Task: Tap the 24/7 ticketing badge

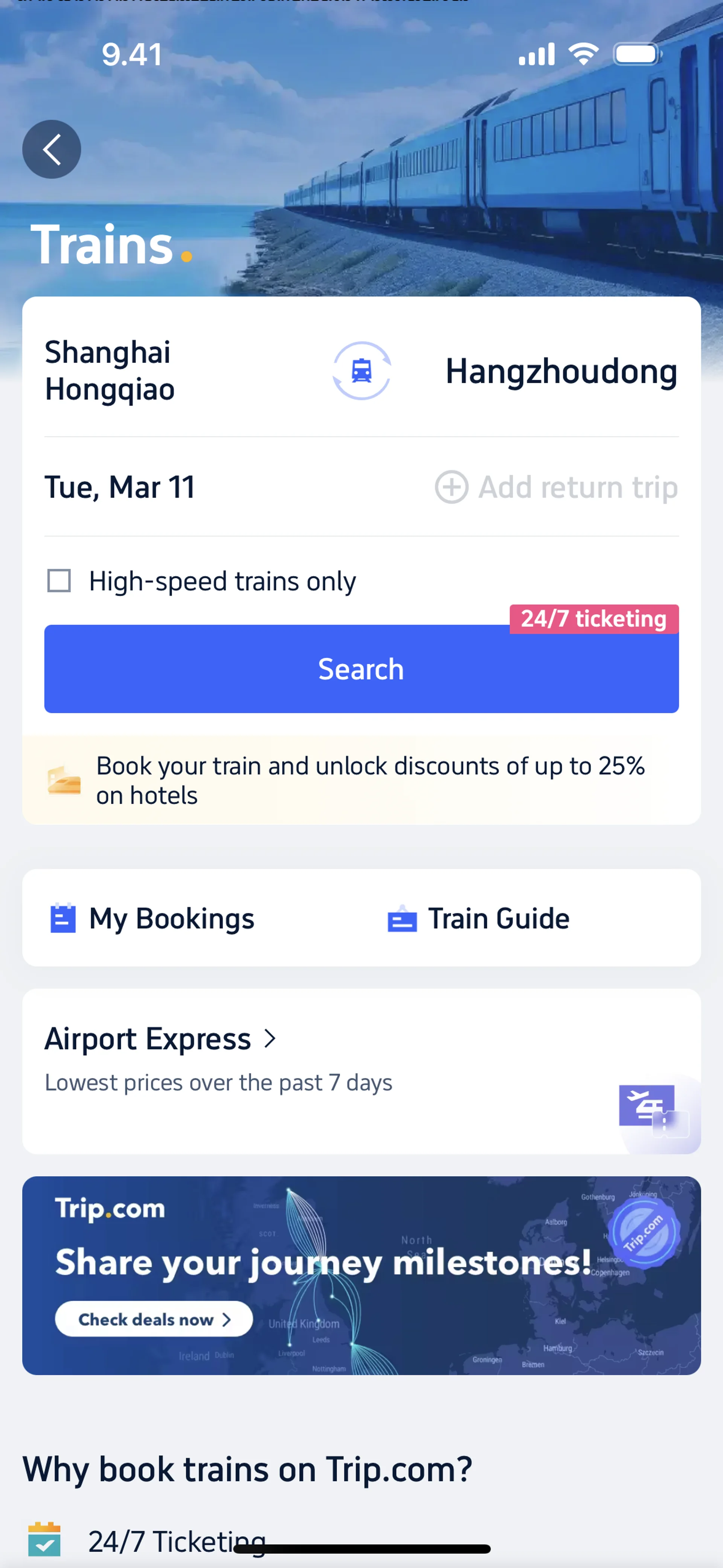Action: click(593, 619)
